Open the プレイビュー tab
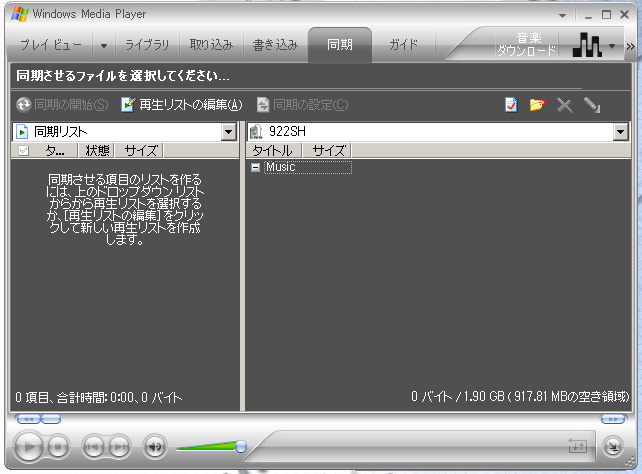 coord(50,45)
